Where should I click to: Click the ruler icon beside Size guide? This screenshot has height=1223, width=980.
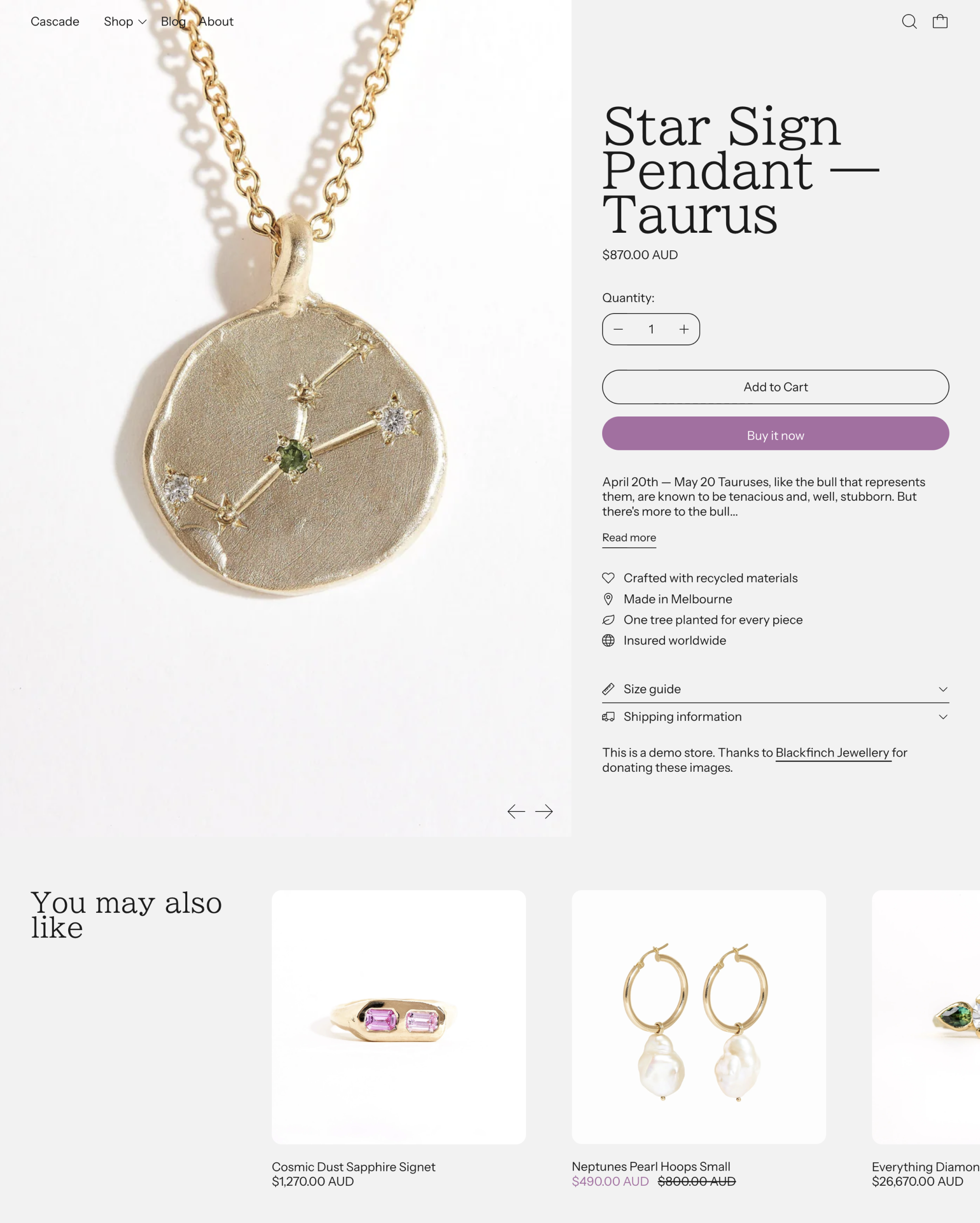tap(608, 689)
